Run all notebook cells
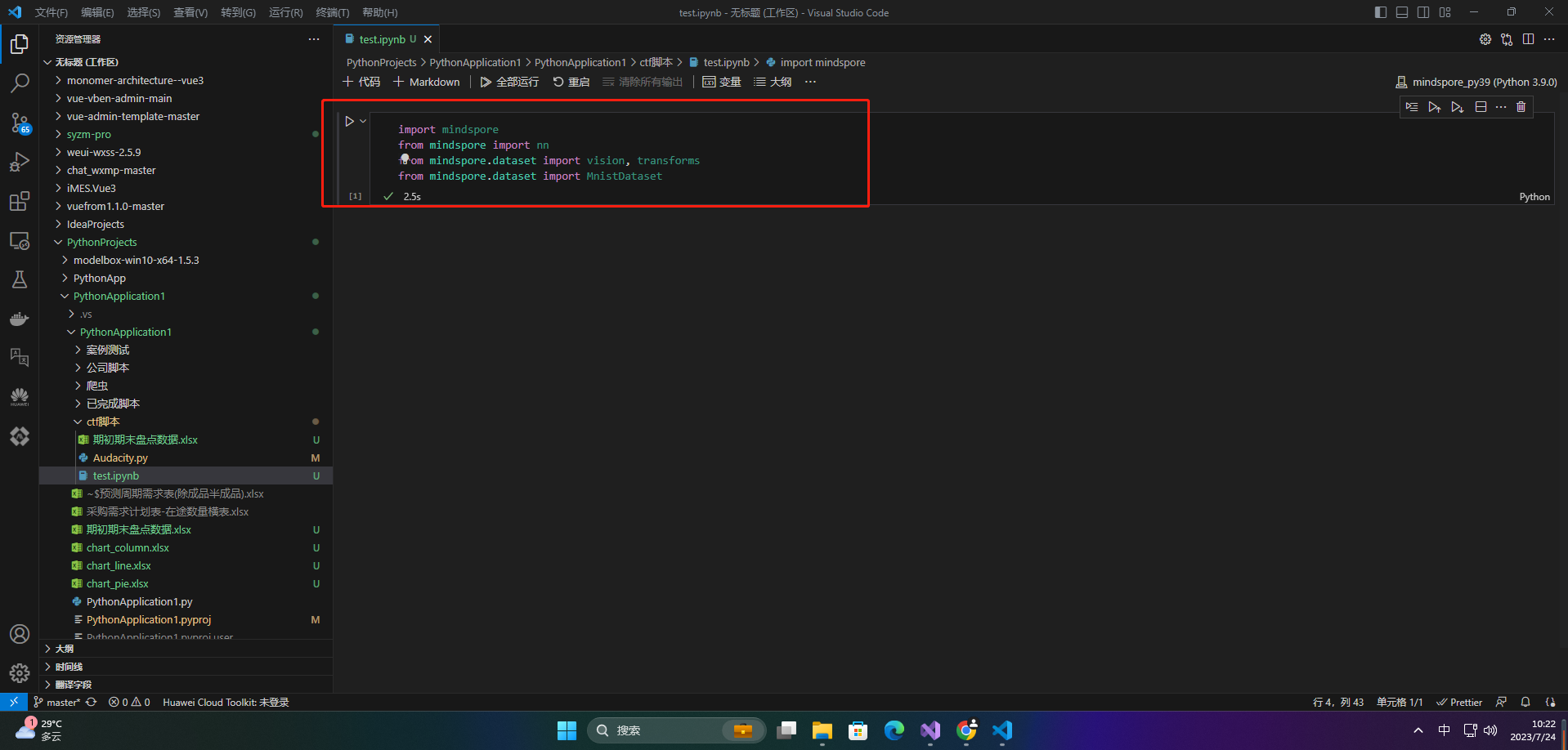The width and height of the screenshot is (1568, 750). click(x=509, y=82)
